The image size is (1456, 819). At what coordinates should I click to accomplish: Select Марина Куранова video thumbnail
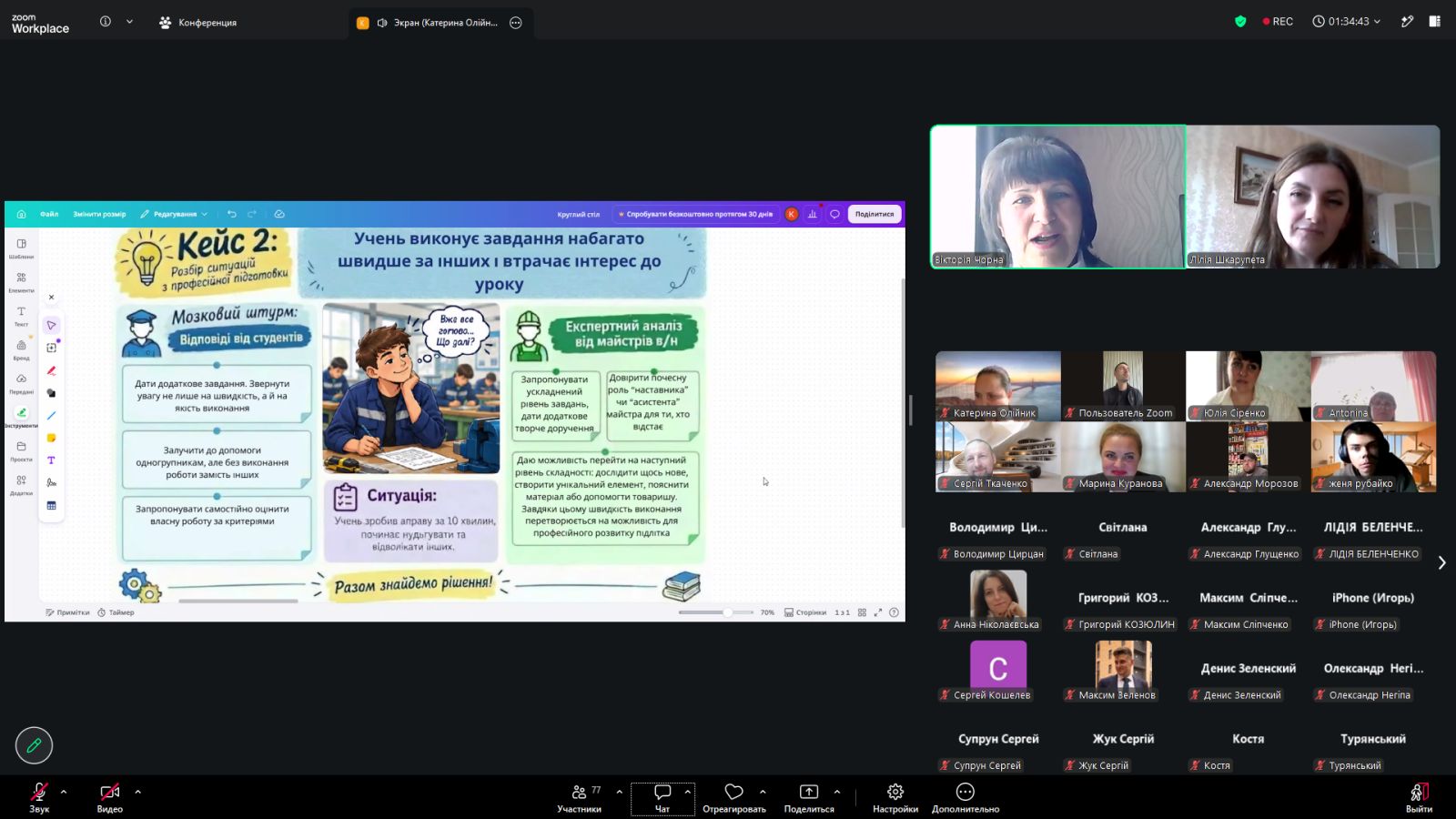[x=1123, y=457]
